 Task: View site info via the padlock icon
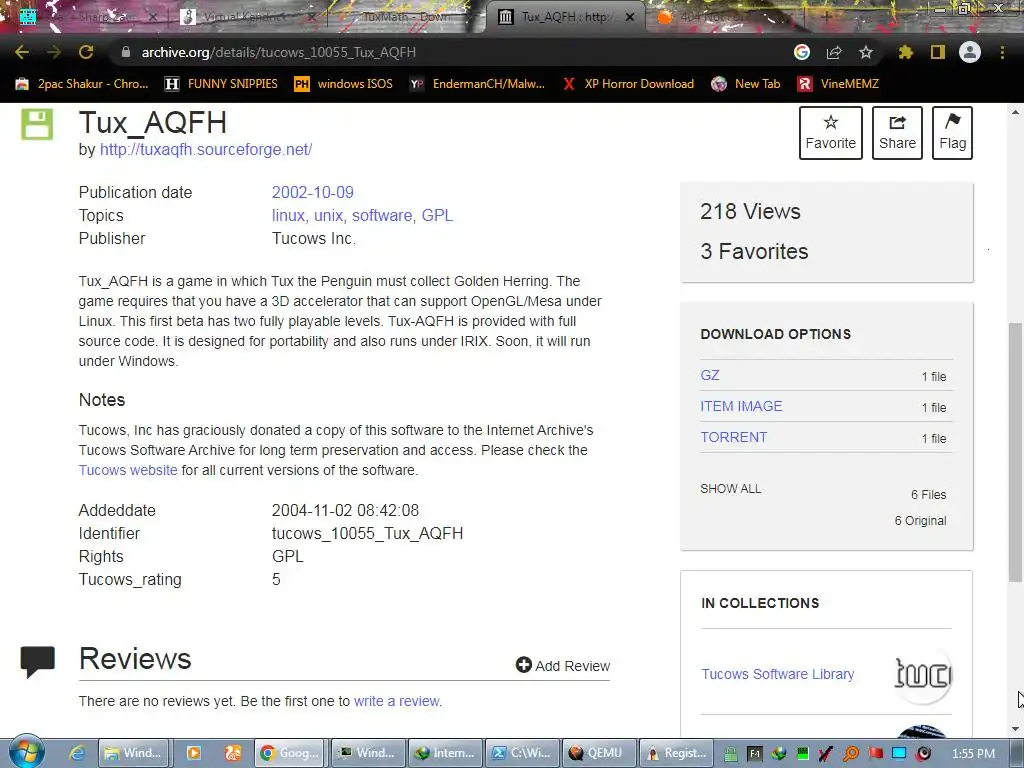tap(126, 52)
